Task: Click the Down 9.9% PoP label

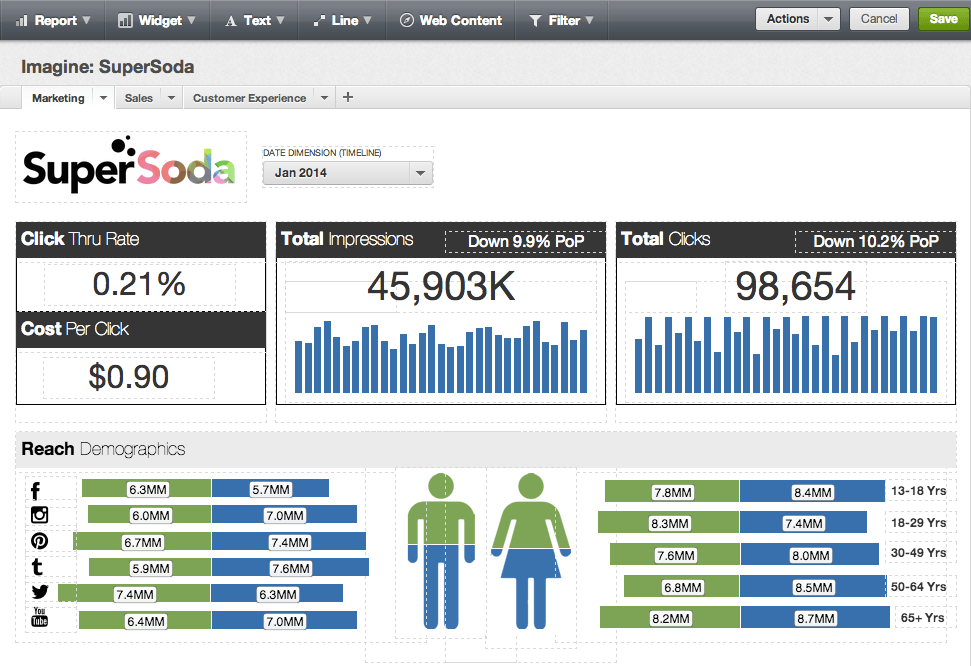Action: [x=526, y=241]
